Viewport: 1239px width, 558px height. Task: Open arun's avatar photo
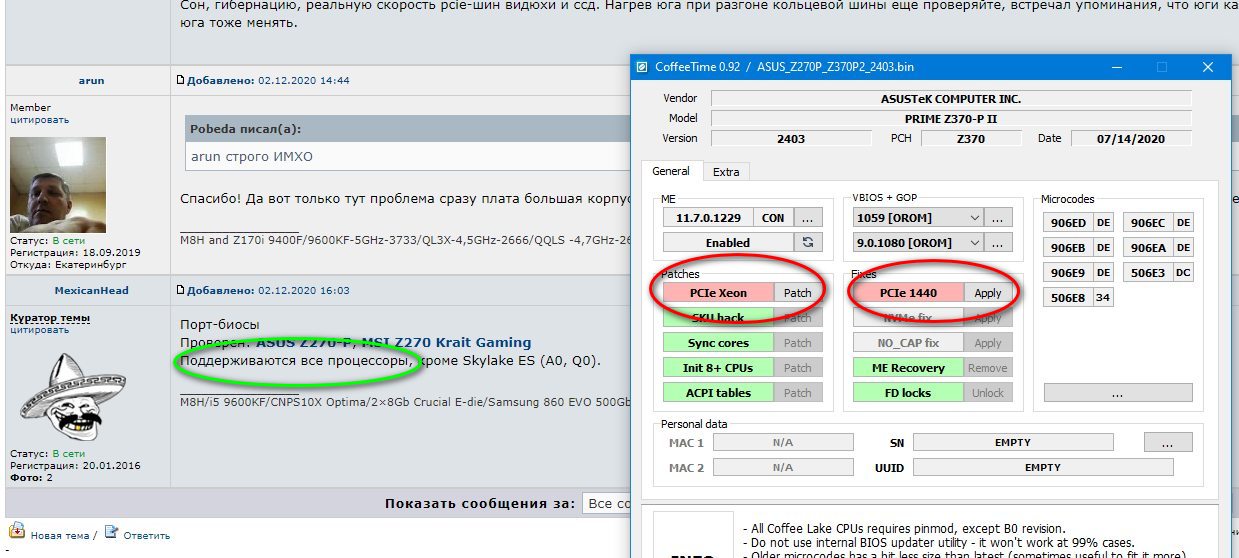[x=57, y=185]
